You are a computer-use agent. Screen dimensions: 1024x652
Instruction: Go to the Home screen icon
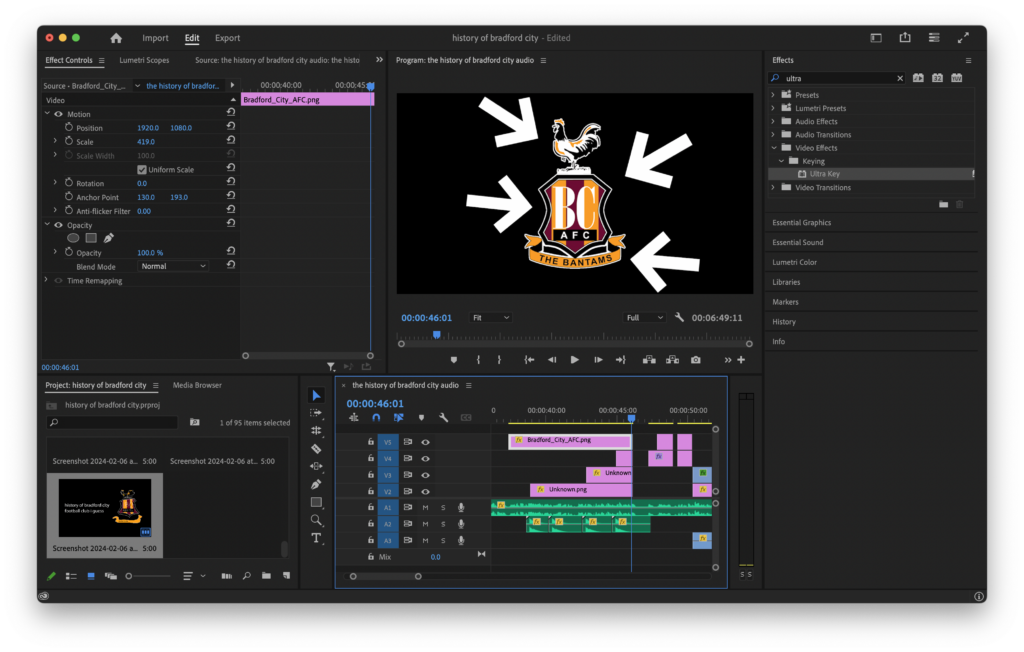point(116,38)
